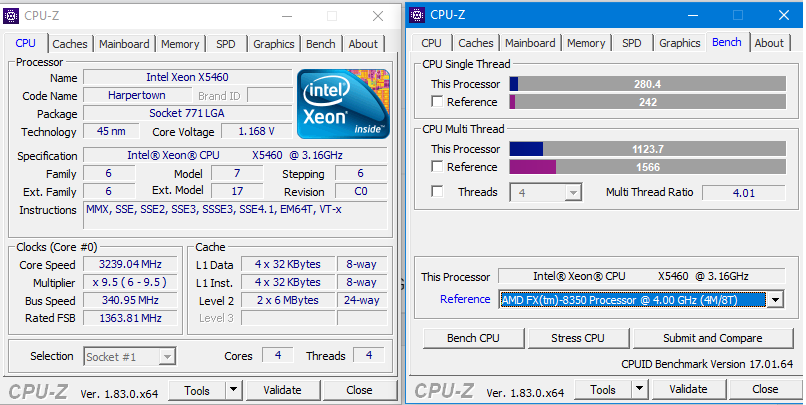The height and width of the screenshot is (405, 806).
Task: Click the Validate button in left window
Action: 282,390
